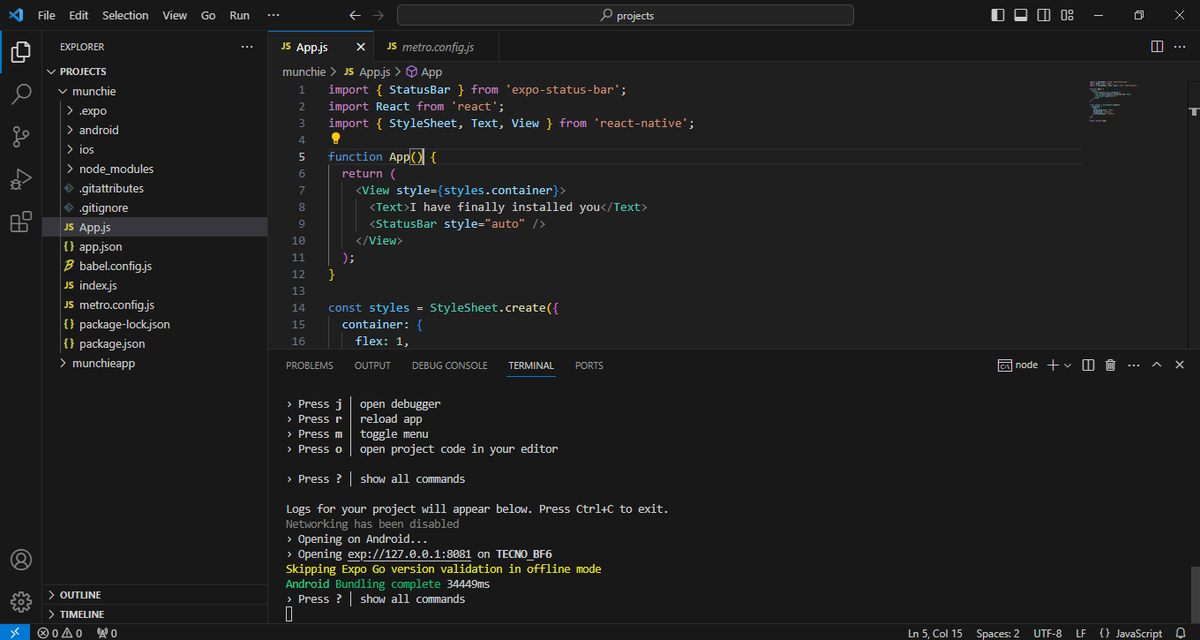Change encoding via UTF-8

click(1047, 633)
